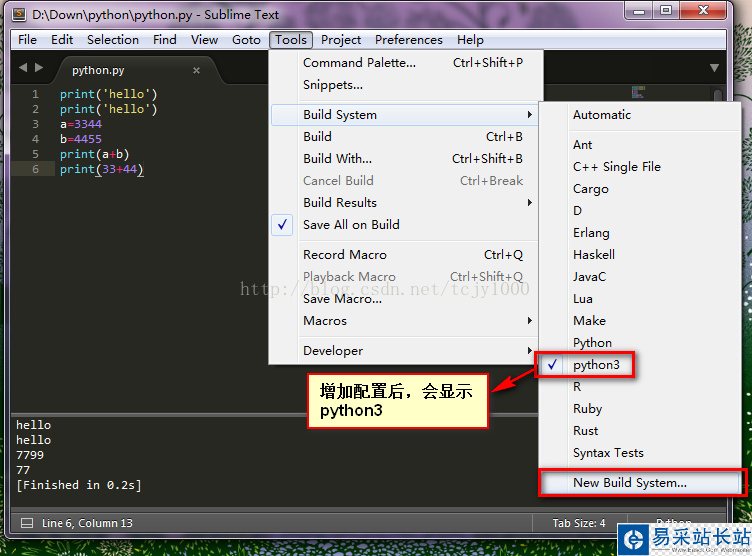Choose Automatic build system

coord(640,115)
